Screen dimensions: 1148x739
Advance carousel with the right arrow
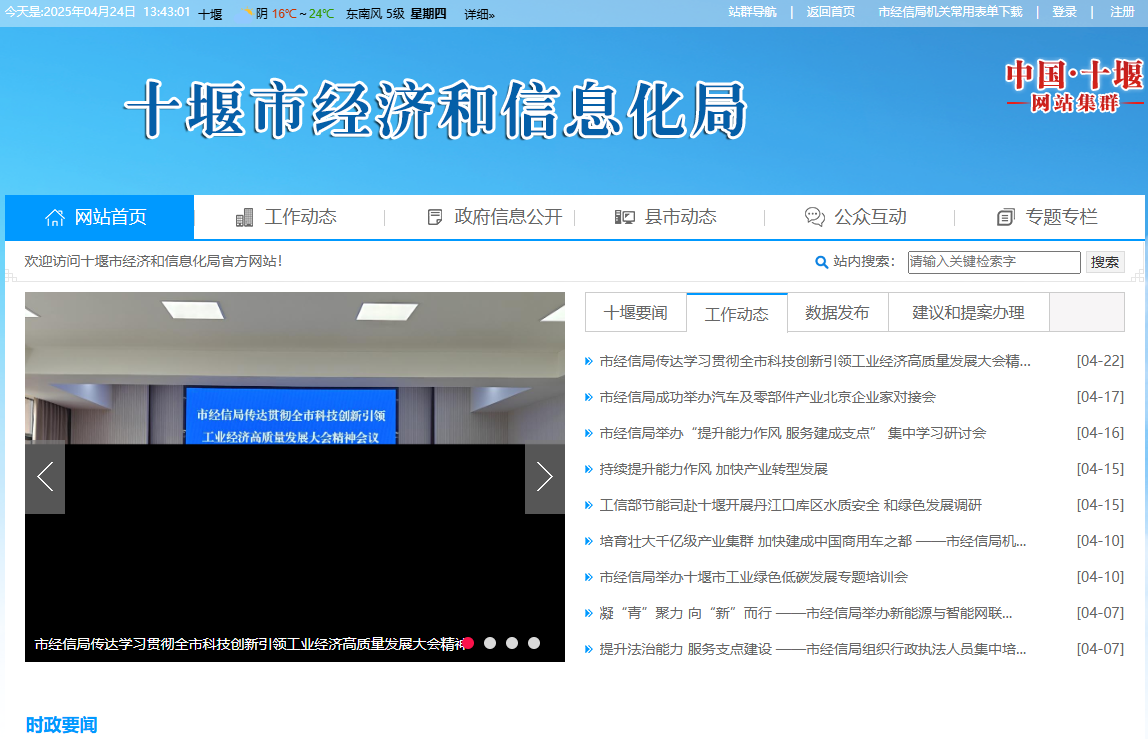pyautogui.click(x=545, y=478)
